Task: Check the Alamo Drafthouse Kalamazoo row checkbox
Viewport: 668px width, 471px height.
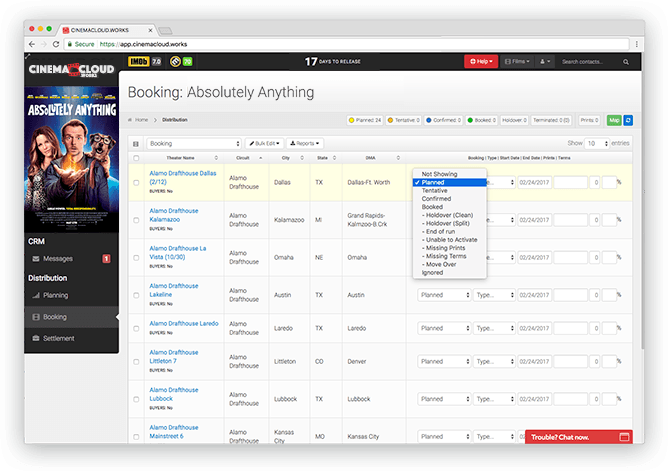Action: (x=136, y=220)
